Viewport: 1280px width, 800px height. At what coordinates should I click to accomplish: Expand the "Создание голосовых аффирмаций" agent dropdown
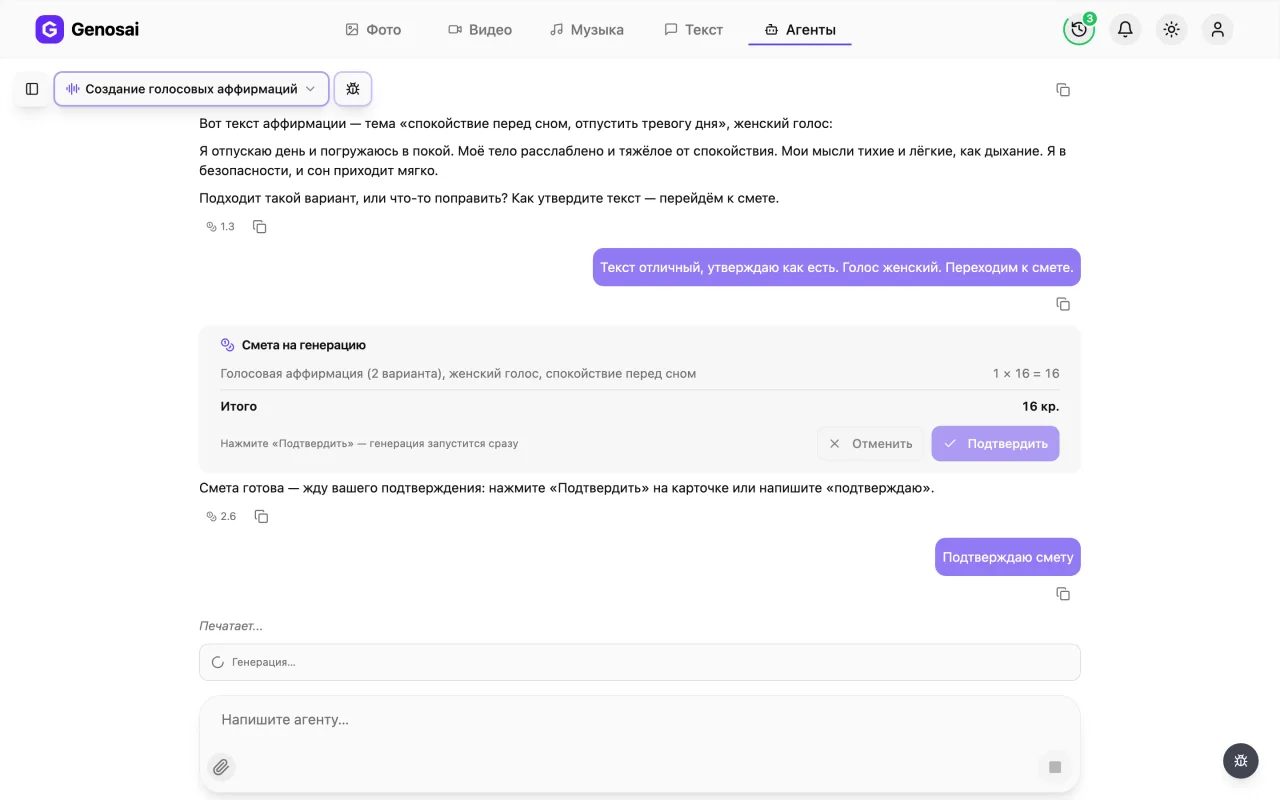click(x=191, y=89)
